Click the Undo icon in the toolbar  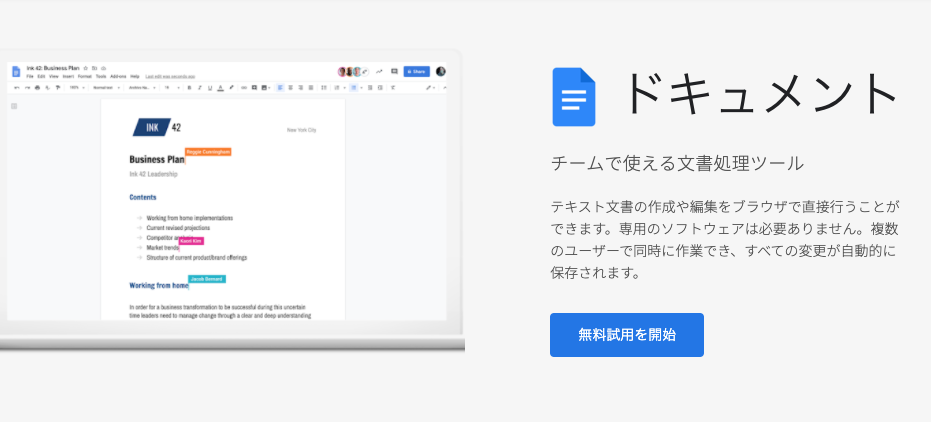(x=17, y=88)
